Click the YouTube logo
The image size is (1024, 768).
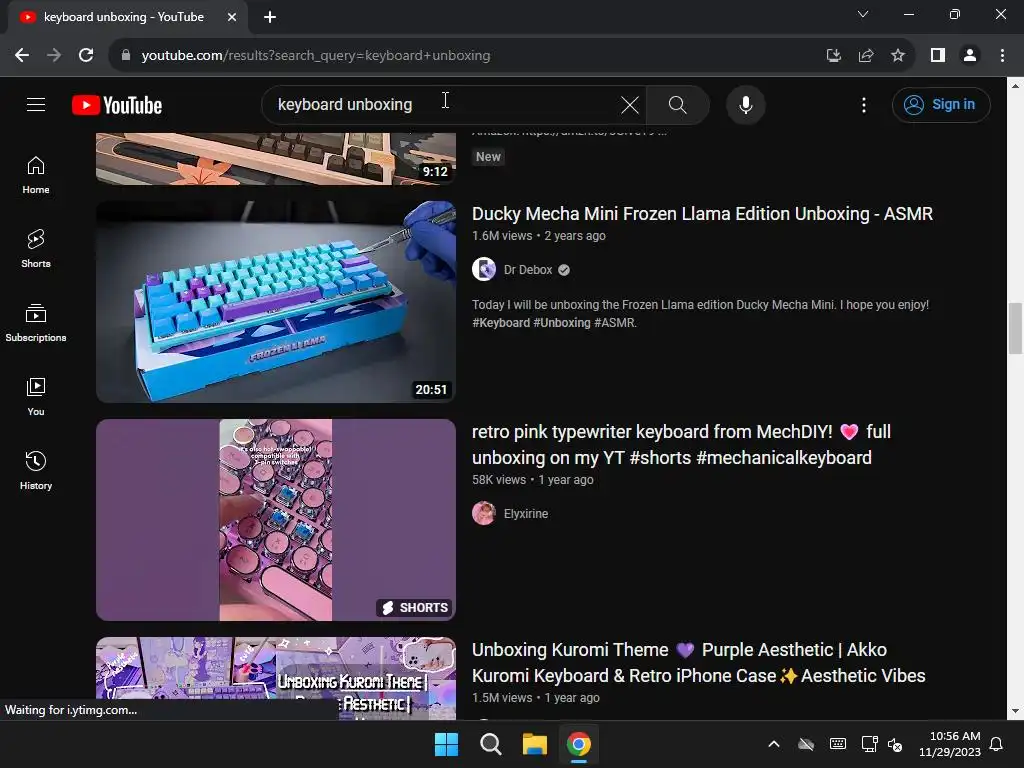[117, 105]
